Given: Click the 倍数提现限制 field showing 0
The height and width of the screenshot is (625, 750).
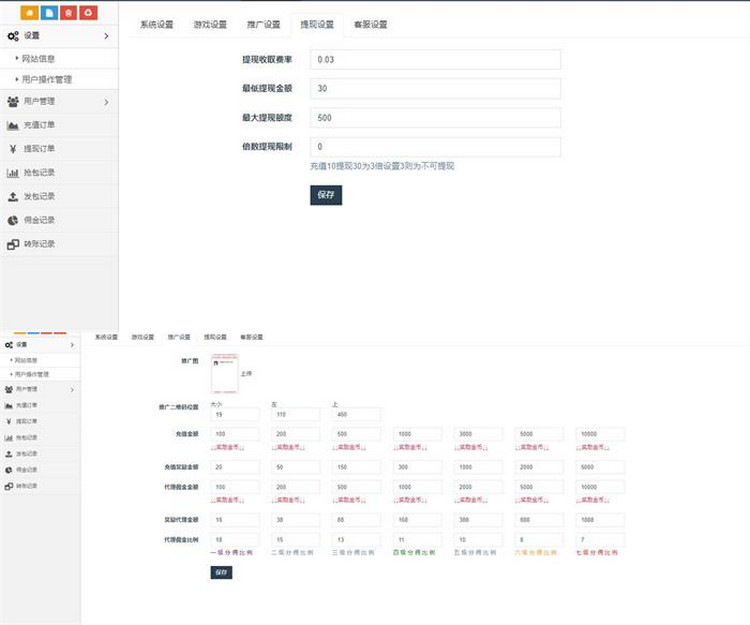Looking at the screenshot, I should pyautogui.click(x=435, y=147).
